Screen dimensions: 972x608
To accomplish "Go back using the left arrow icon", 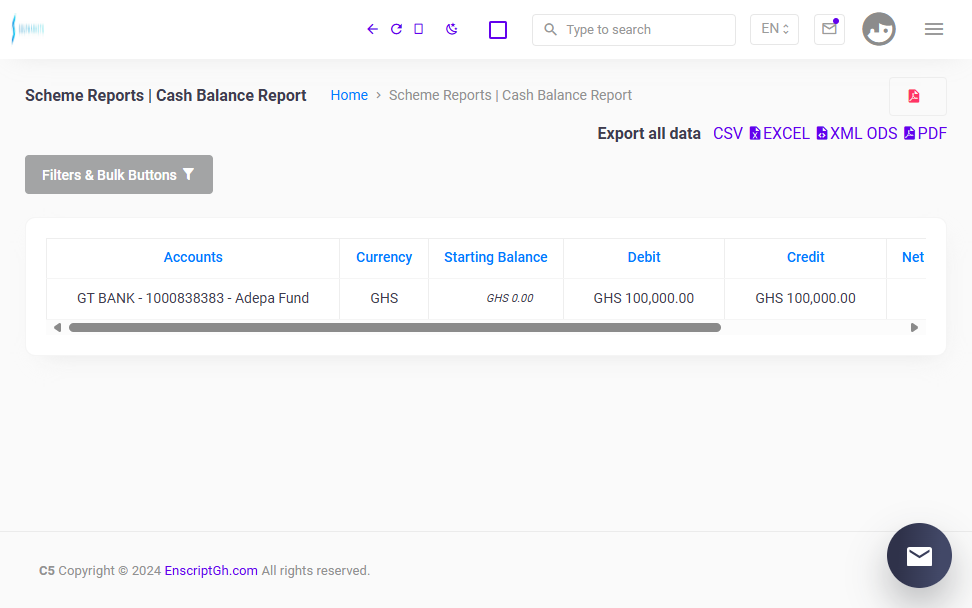I will (x=372, y=29).
